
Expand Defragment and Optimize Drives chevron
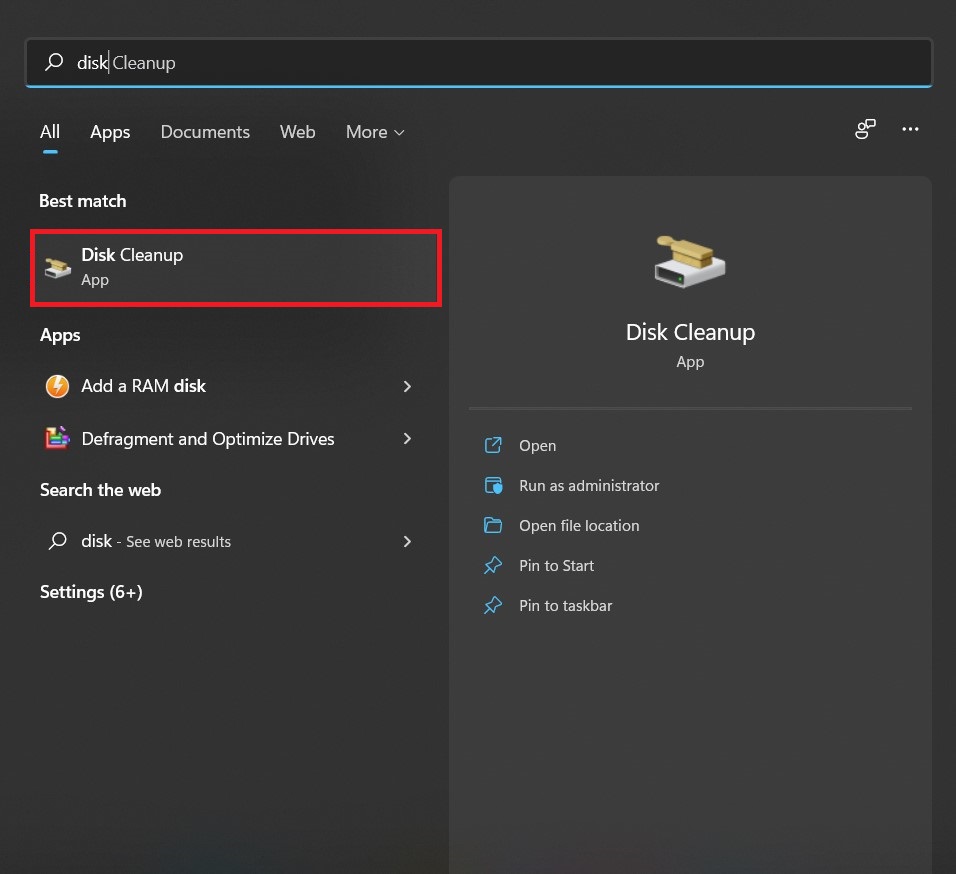click(407, 439)
